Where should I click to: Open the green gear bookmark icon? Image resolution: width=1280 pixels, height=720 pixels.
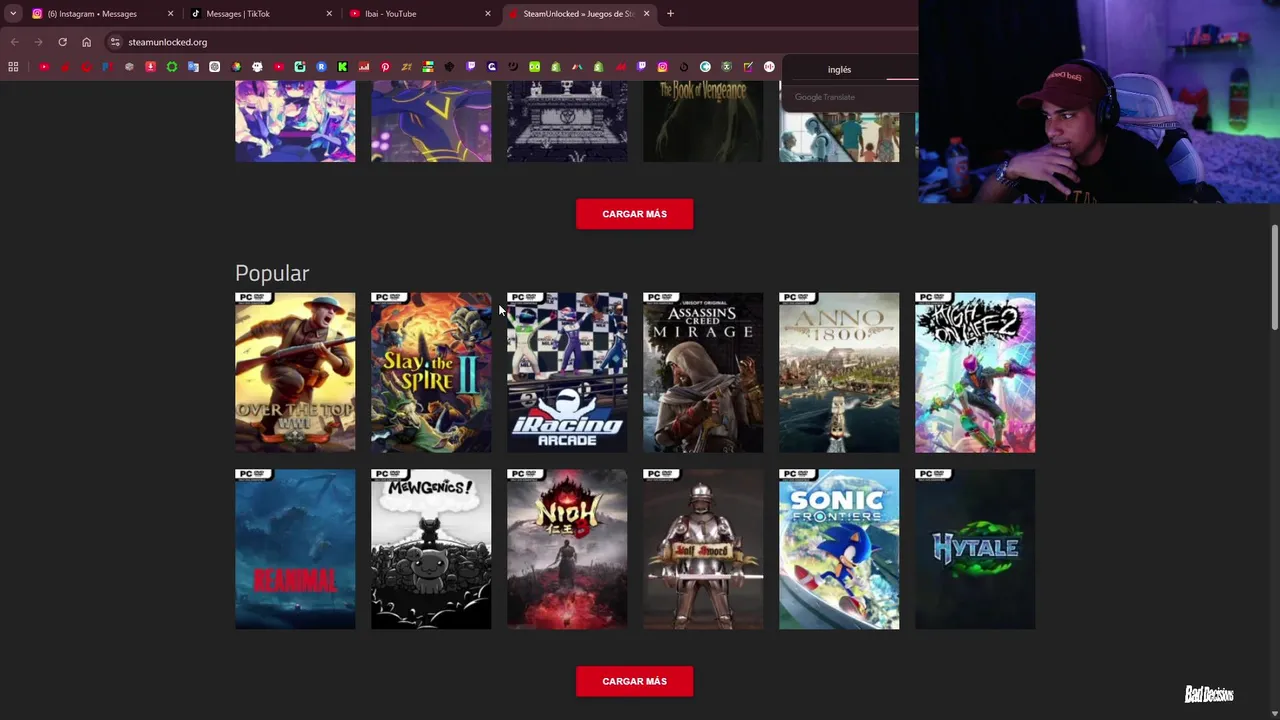(172, 67)
